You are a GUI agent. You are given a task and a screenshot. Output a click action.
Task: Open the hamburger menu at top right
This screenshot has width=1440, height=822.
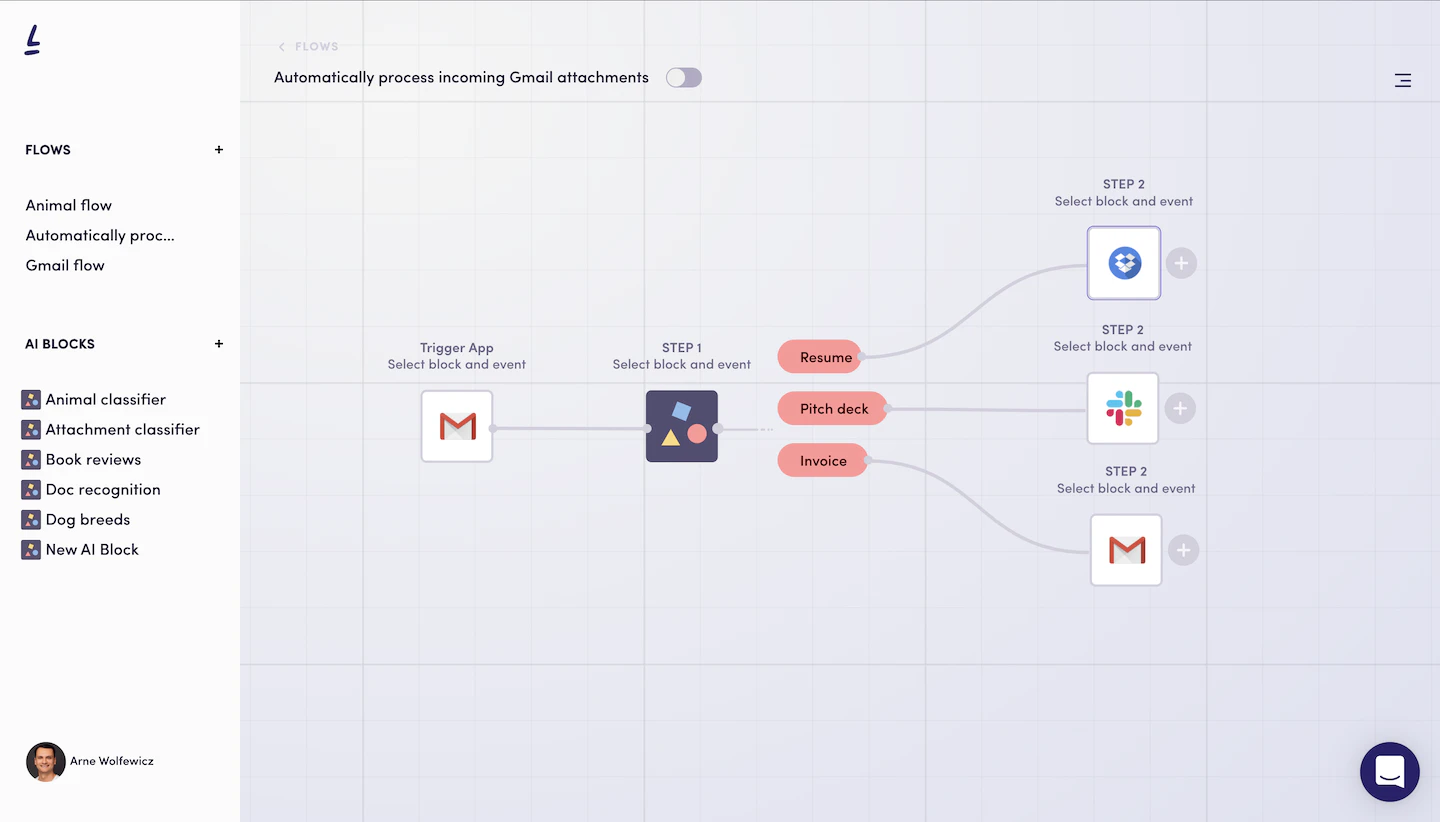pos(1402,80)
